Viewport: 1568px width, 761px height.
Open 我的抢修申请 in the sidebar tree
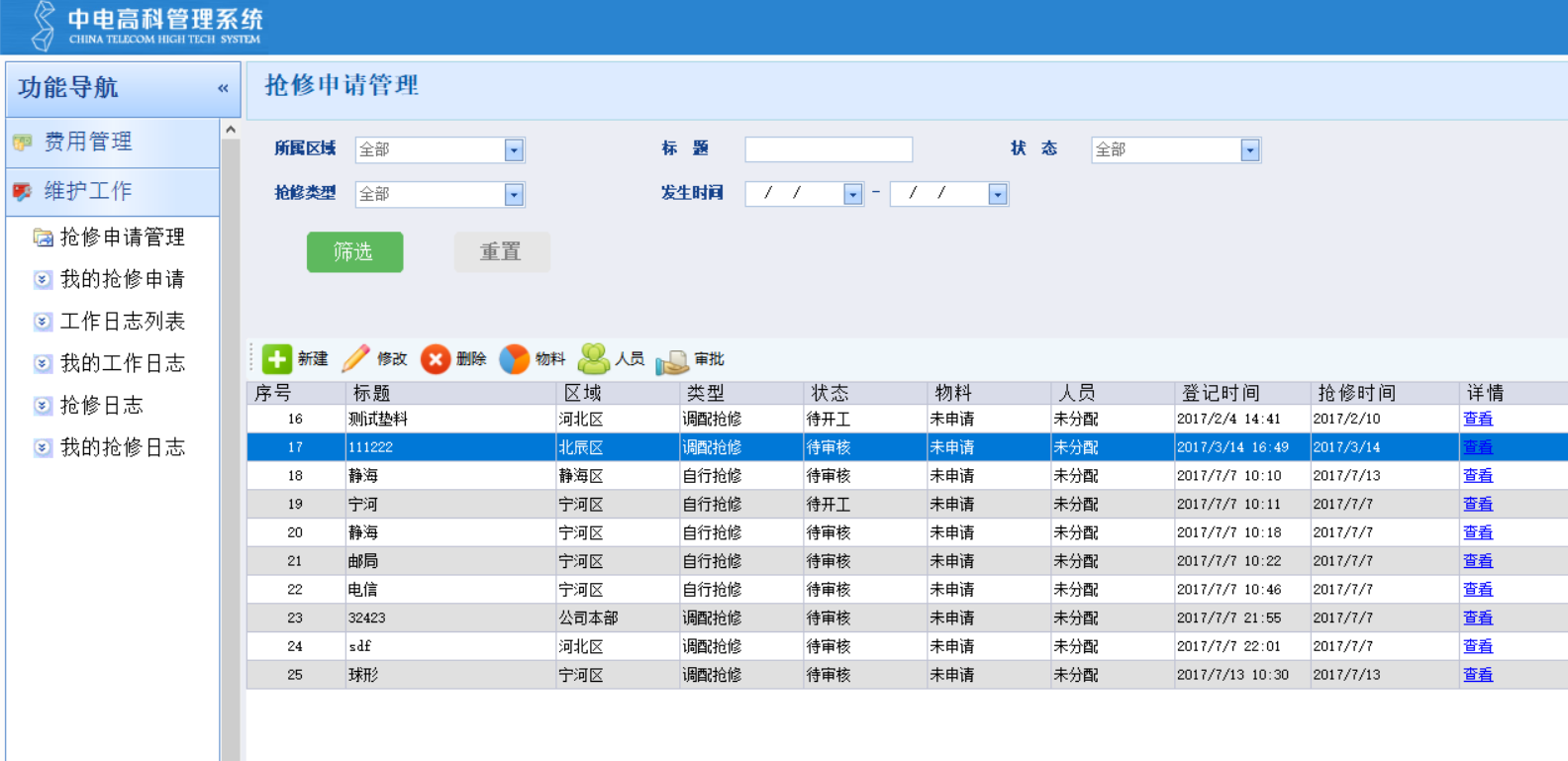[122, 279]
